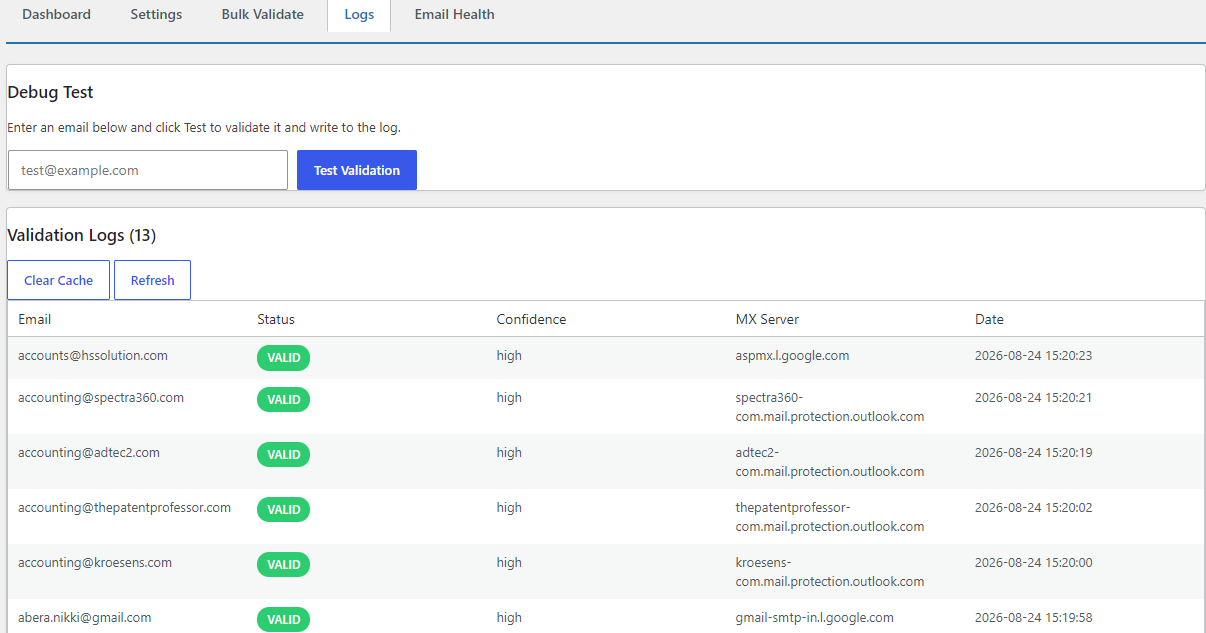
Task: Open the Bulk Validate tab
Action: 263,15
